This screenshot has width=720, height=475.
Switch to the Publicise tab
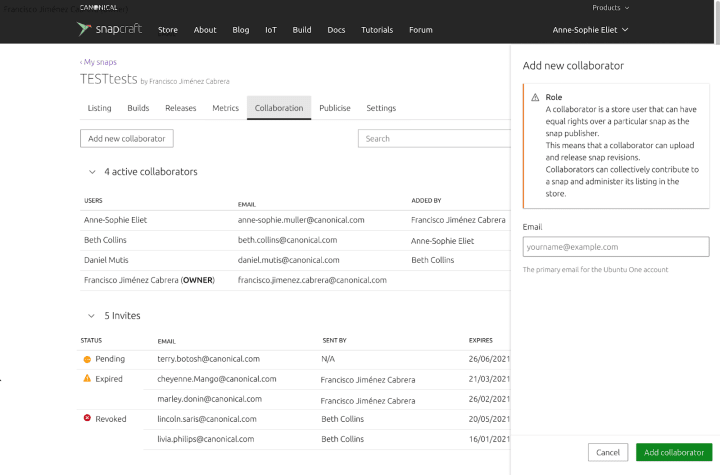335,108
